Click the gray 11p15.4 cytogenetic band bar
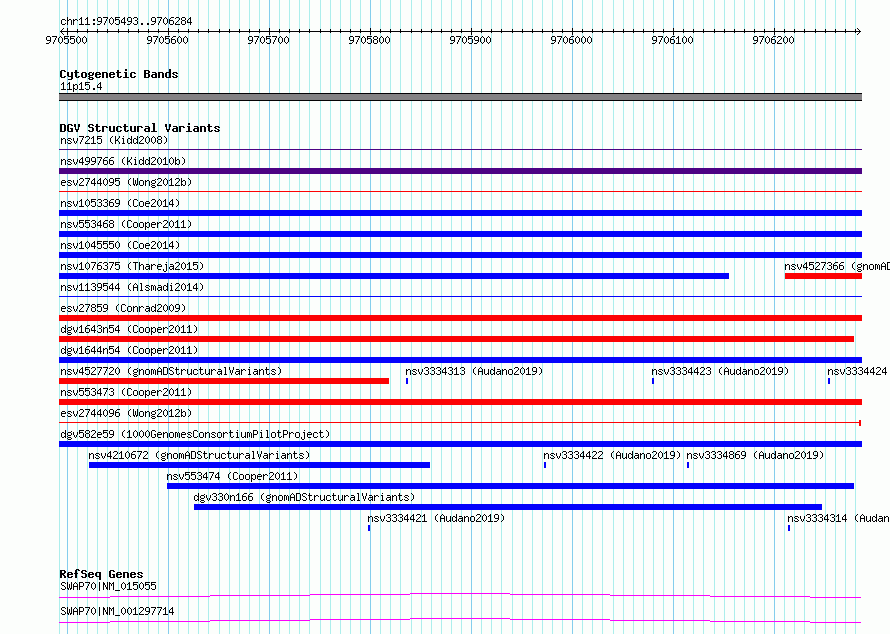This screenshot has width=890, height=634. tap(460, 97)
